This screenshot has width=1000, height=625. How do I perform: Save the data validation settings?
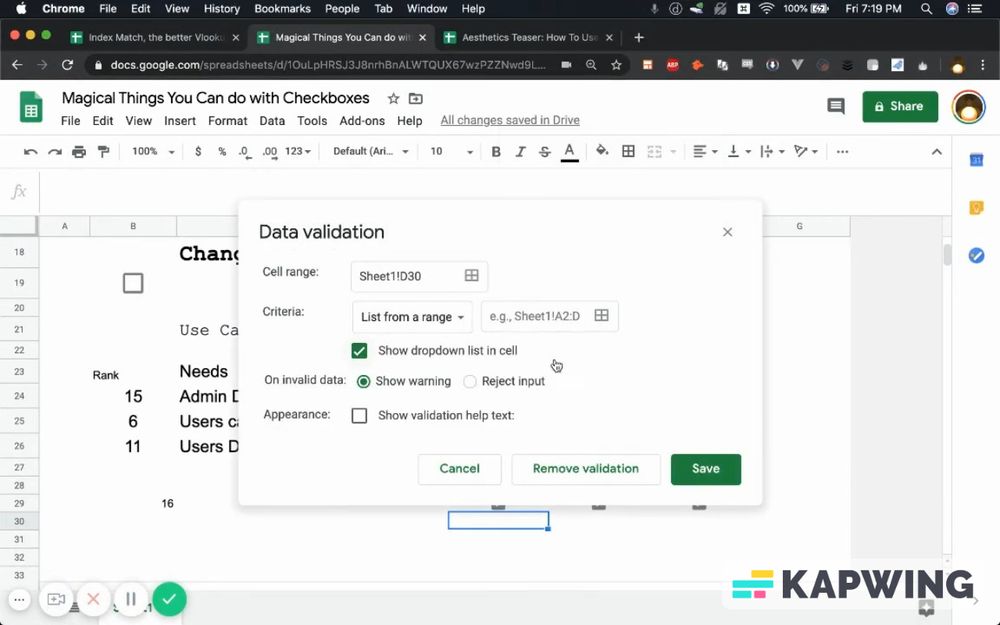coord(706,468)
